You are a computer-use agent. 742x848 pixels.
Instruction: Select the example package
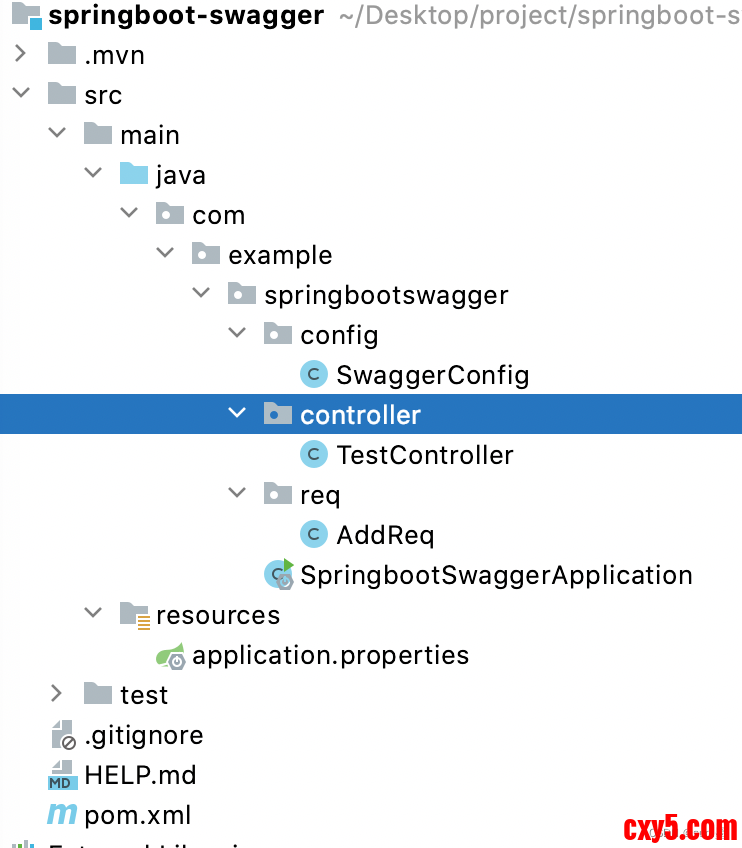[280, 255]
